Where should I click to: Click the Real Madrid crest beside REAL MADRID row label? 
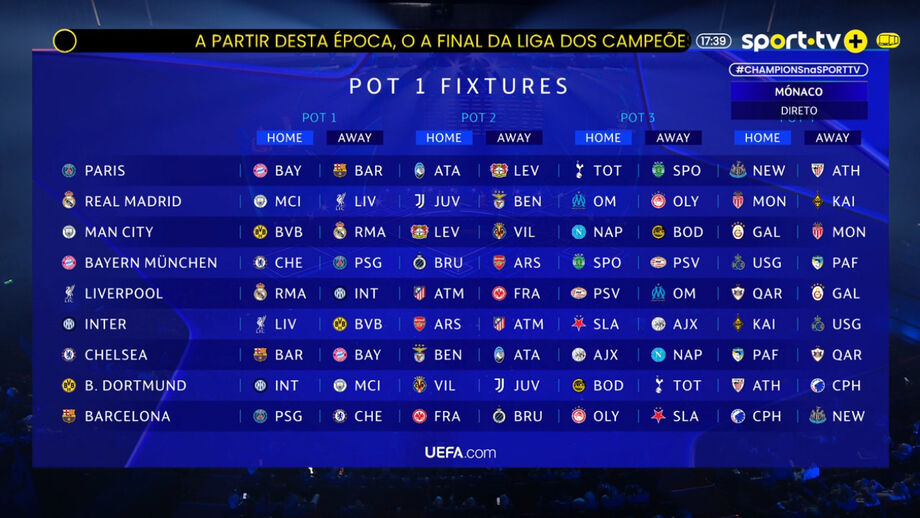(x=69, y=201)
